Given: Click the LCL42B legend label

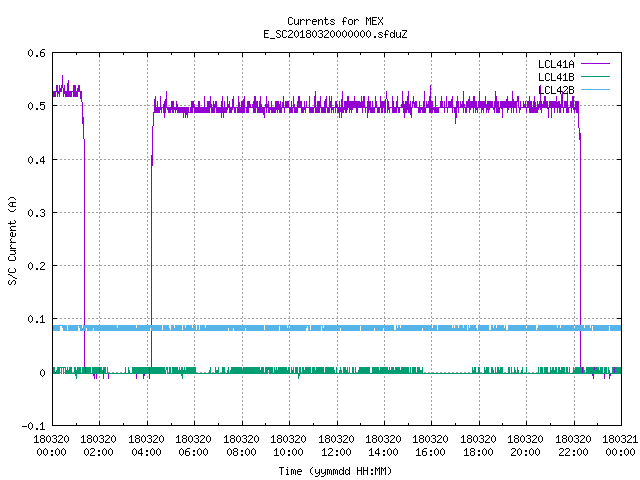Looking at the screenshot, I should tap(556, 90).
